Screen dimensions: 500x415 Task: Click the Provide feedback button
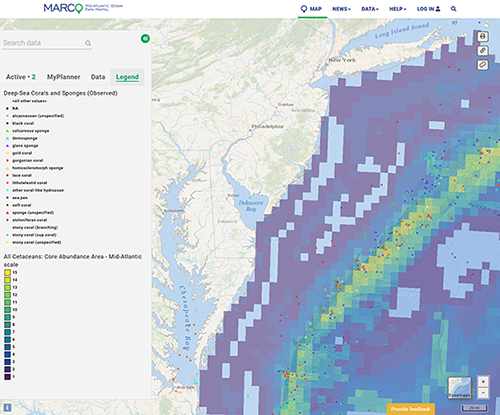click(x=410, y=409)
